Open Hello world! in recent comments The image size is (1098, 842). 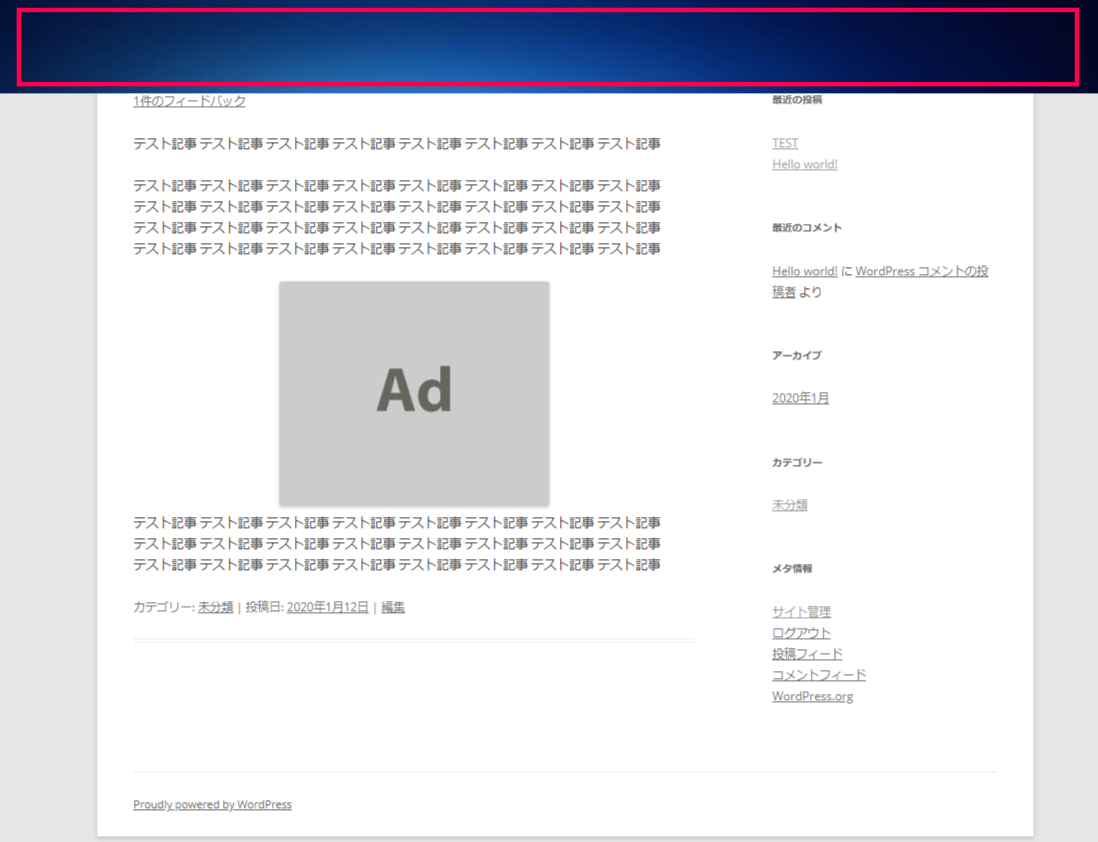[x=805, y=271]
